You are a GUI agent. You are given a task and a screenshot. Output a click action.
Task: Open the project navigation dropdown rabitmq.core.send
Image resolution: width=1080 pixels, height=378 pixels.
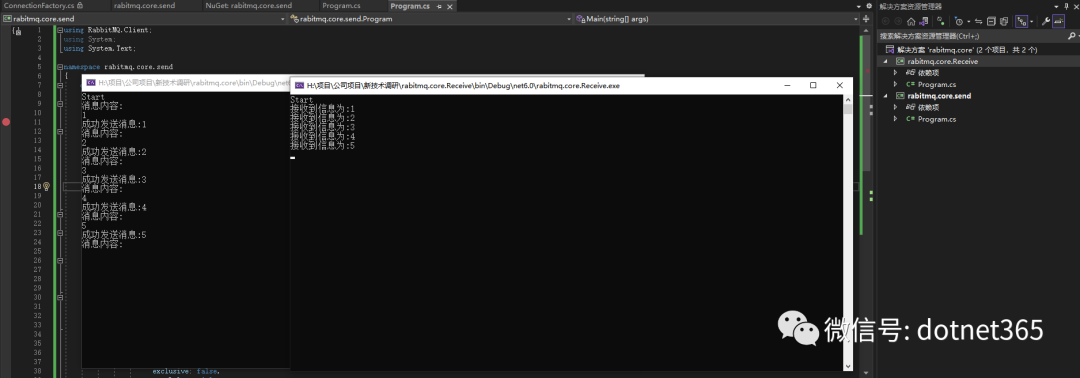[144, 19]
